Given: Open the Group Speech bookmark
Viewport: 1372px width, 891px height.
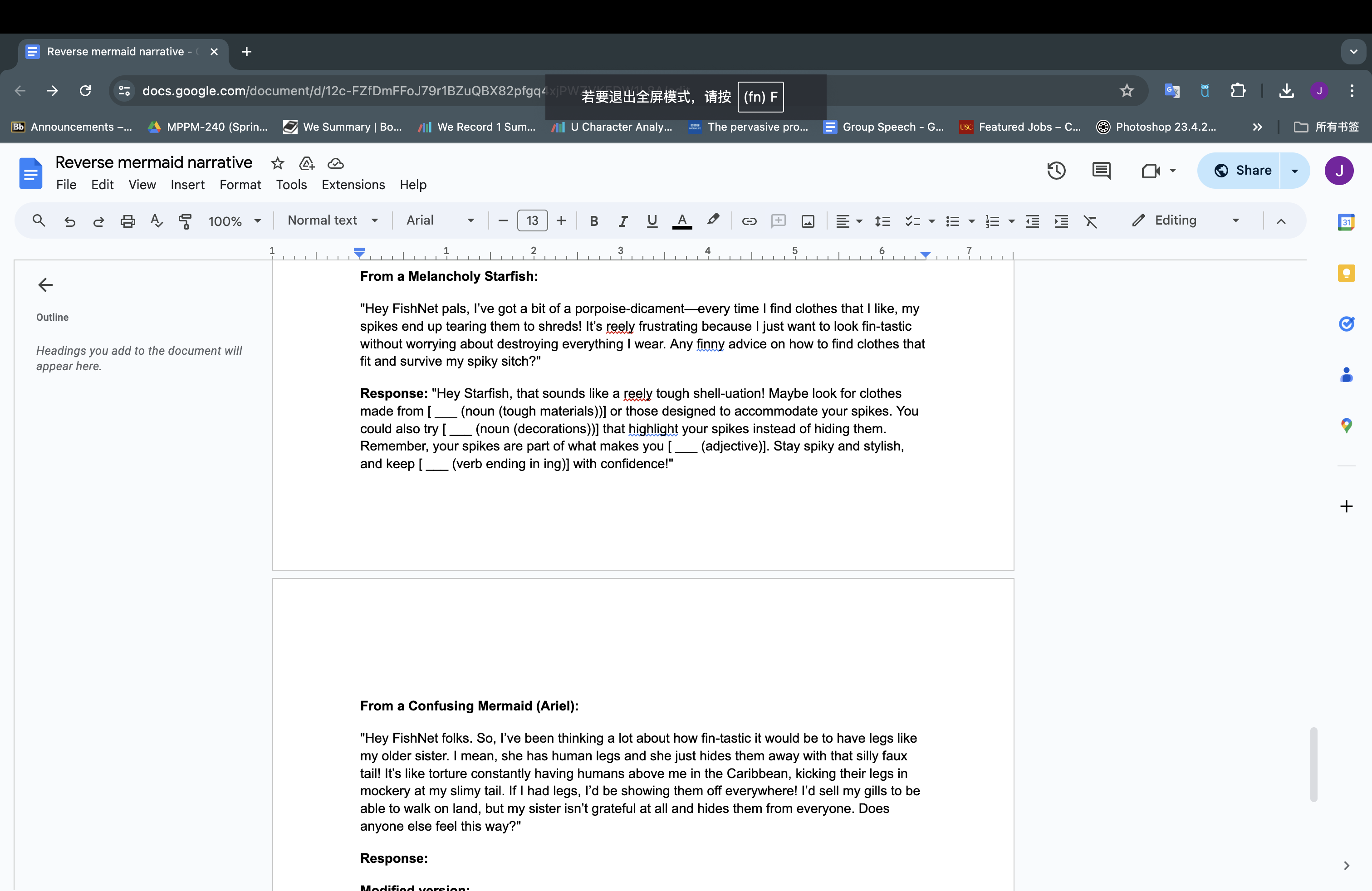Looking at the screenshot, I should click(x=884, y=127).
